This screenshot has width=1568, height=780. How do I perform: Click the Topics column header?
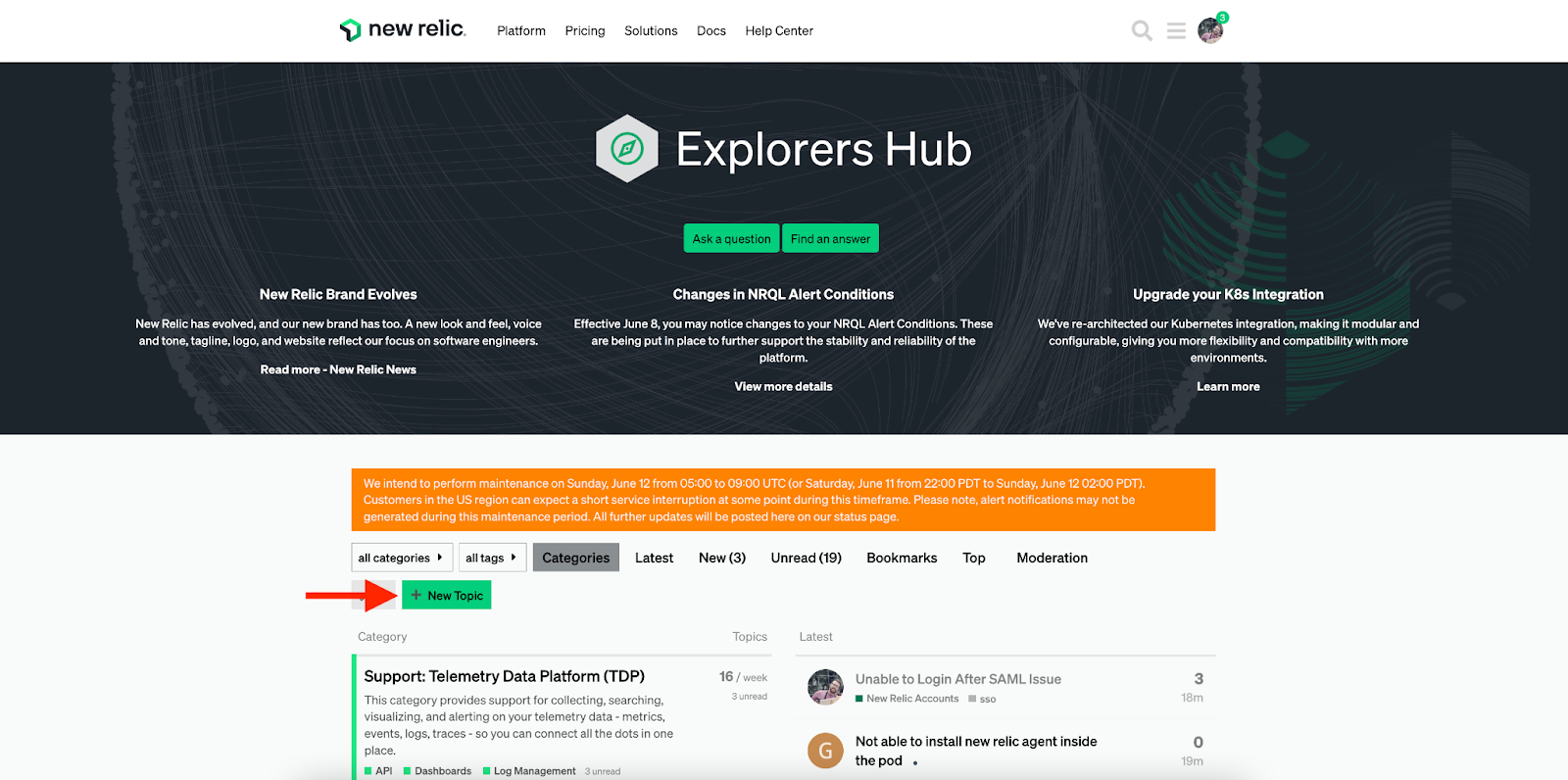(x=750, y=637)
